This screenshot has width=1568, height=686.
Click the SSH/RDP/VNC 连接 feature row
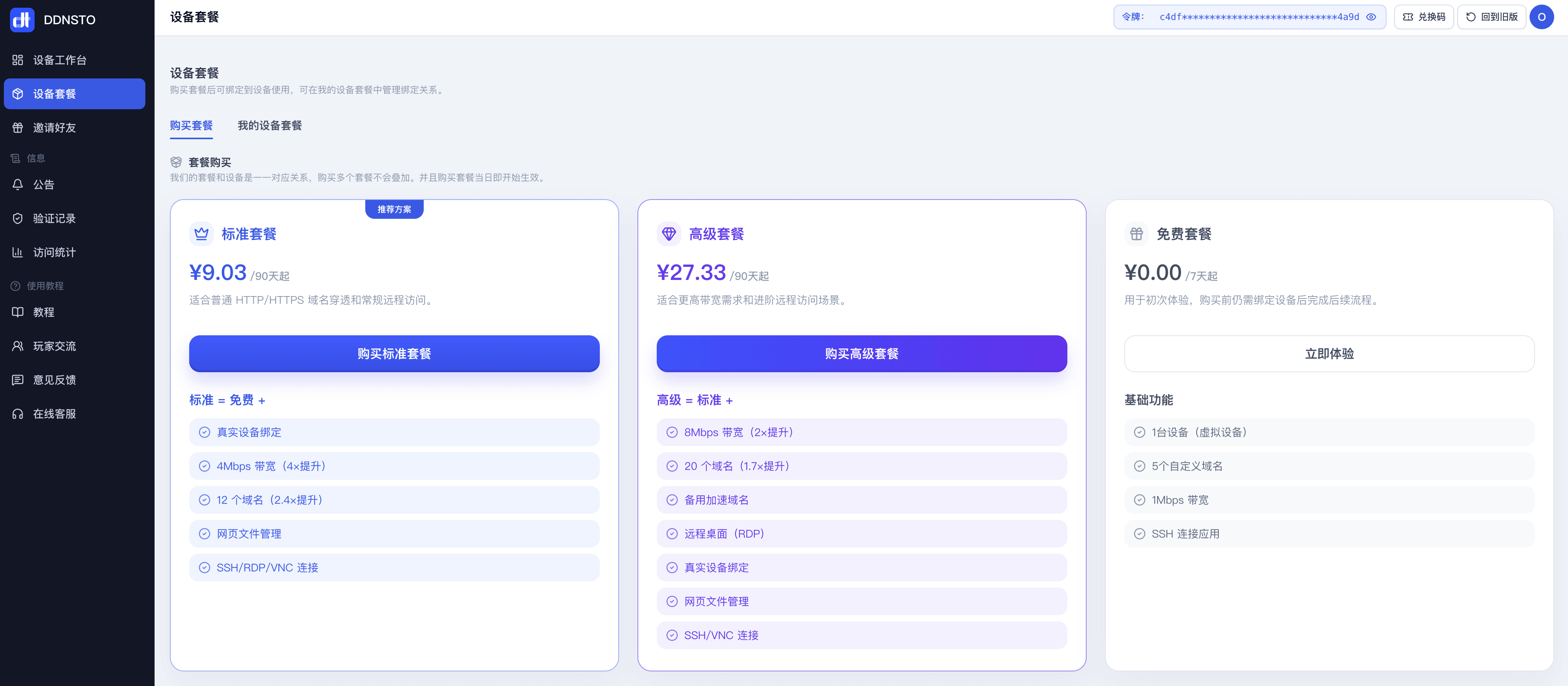394,567
